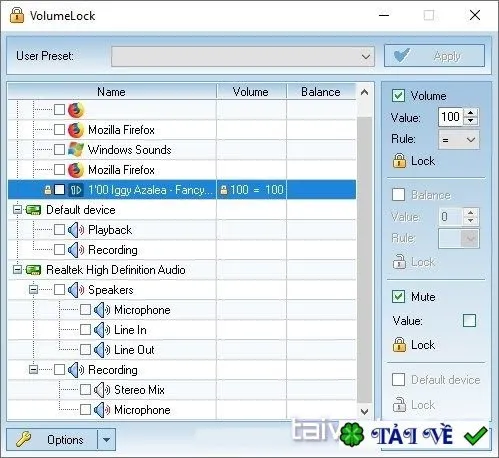
Task: Open the User Preset dropdown
Action: point(243,56)
